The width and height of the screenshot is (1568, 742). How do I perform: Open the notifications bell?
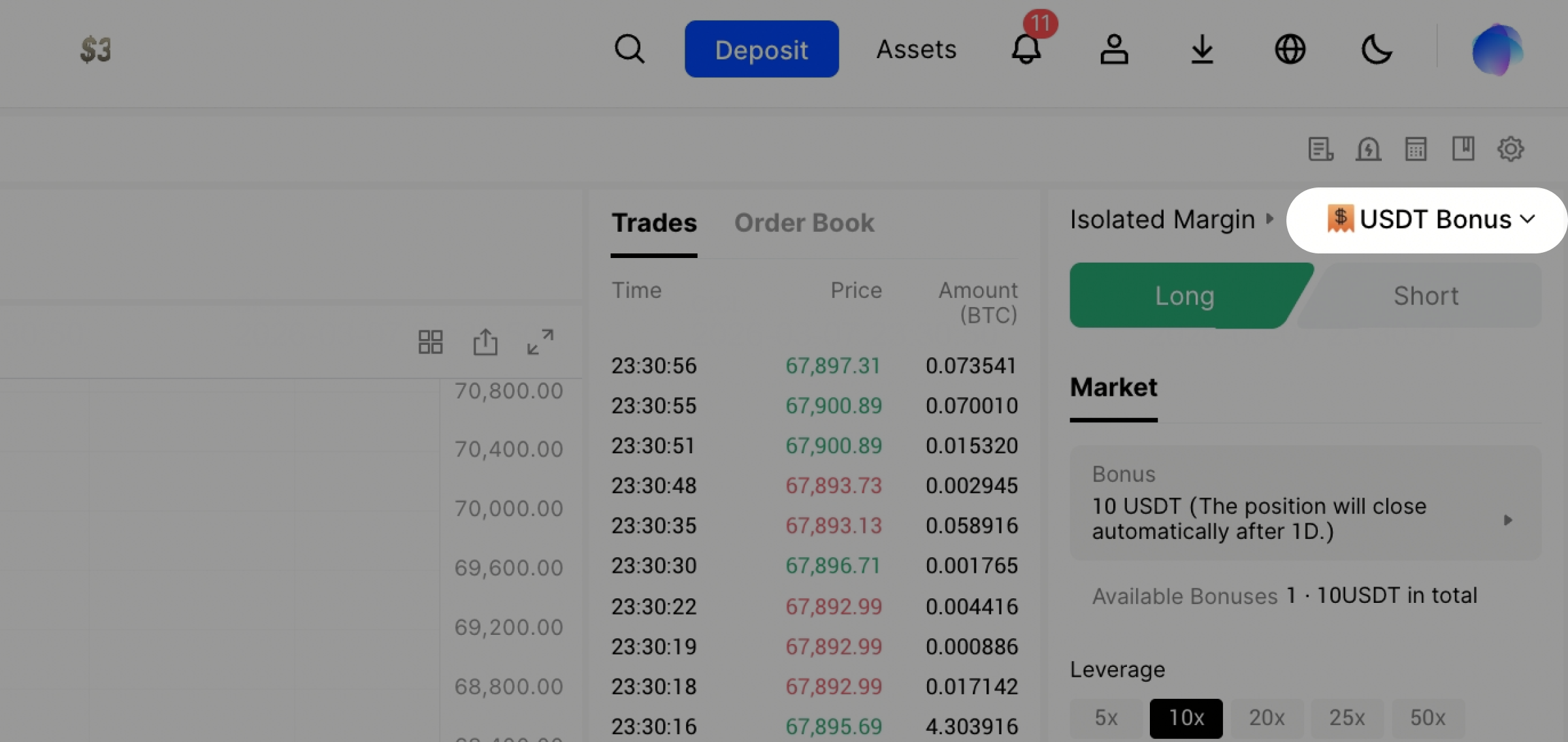(1026, 49)
